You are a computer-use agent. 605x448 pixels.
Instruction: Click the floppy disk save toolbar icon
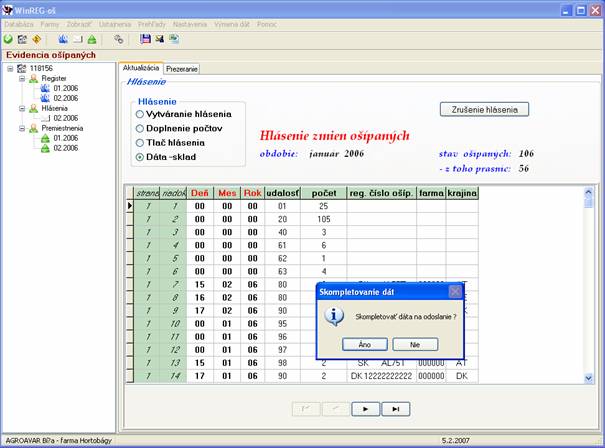pos(145,39)
